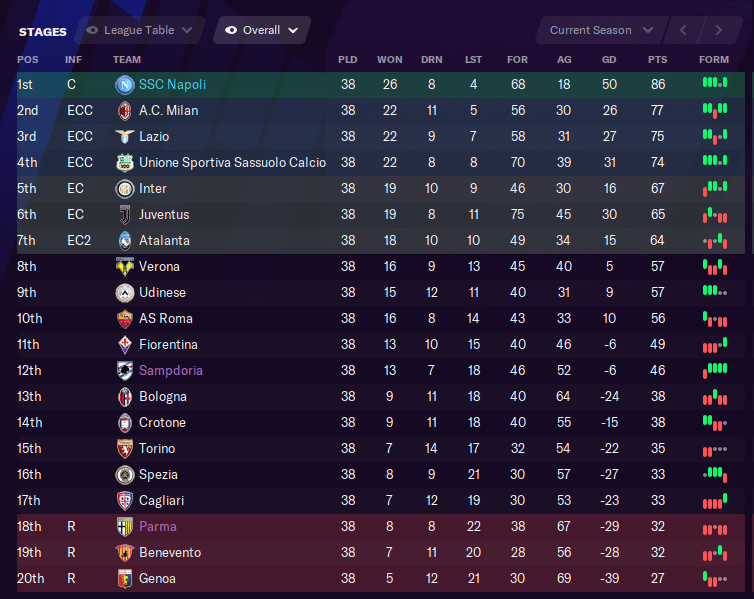Open the Atalanta team name link
Viewport: 754px width, 599px height.
click(164, 240)
